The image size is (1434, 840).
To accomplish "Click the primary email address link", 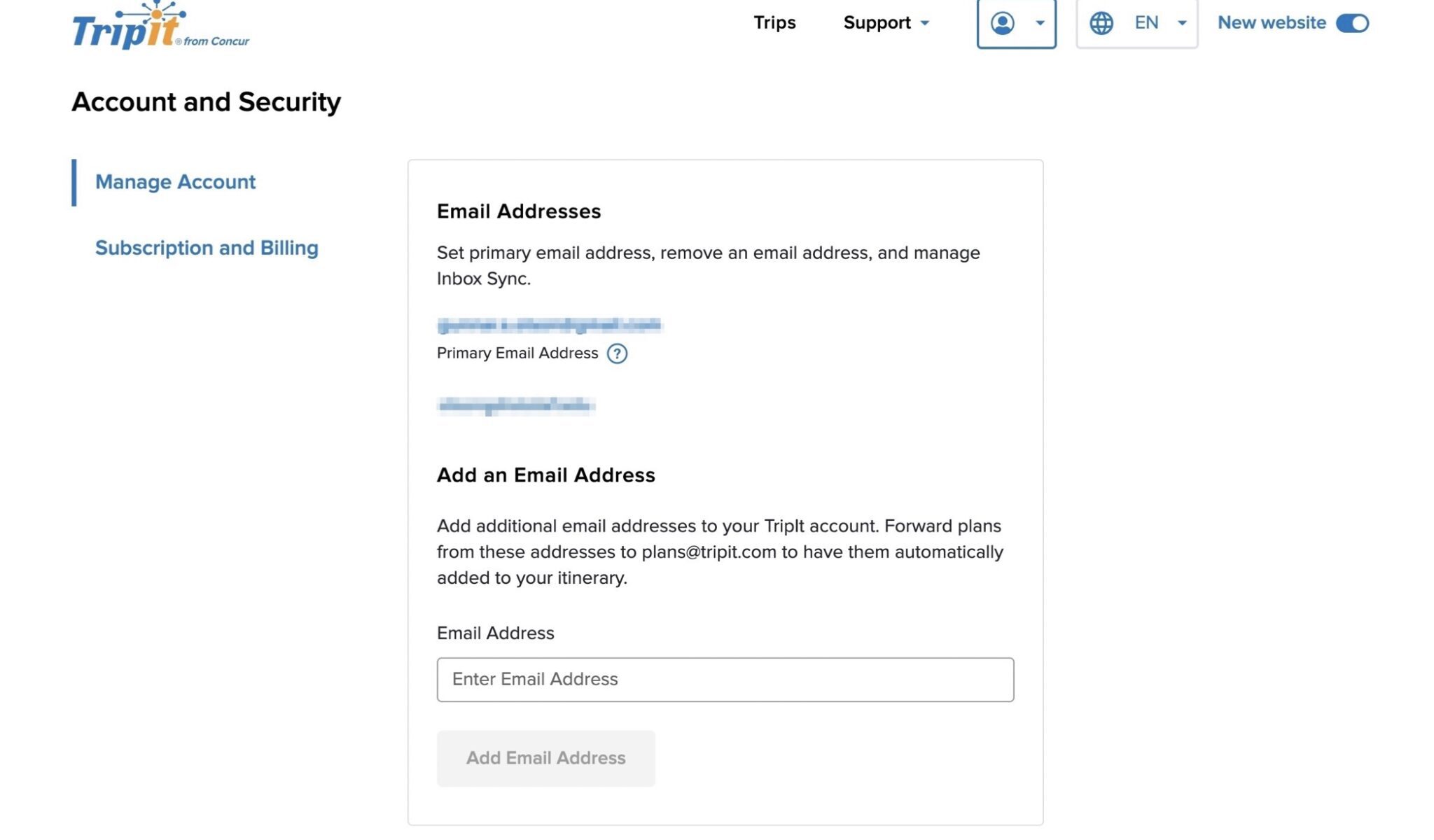I will (550, 325).
